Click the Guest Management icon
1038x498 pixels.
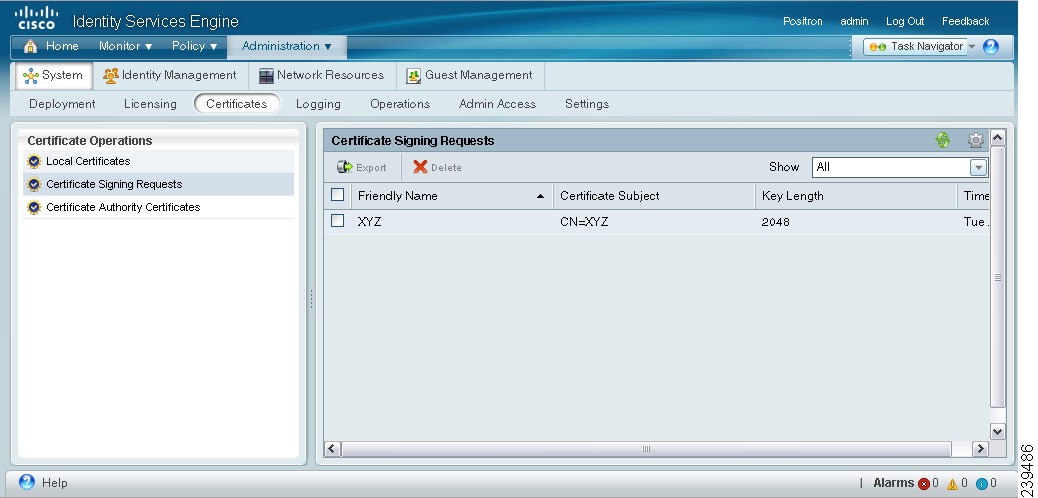click(414, 76)
